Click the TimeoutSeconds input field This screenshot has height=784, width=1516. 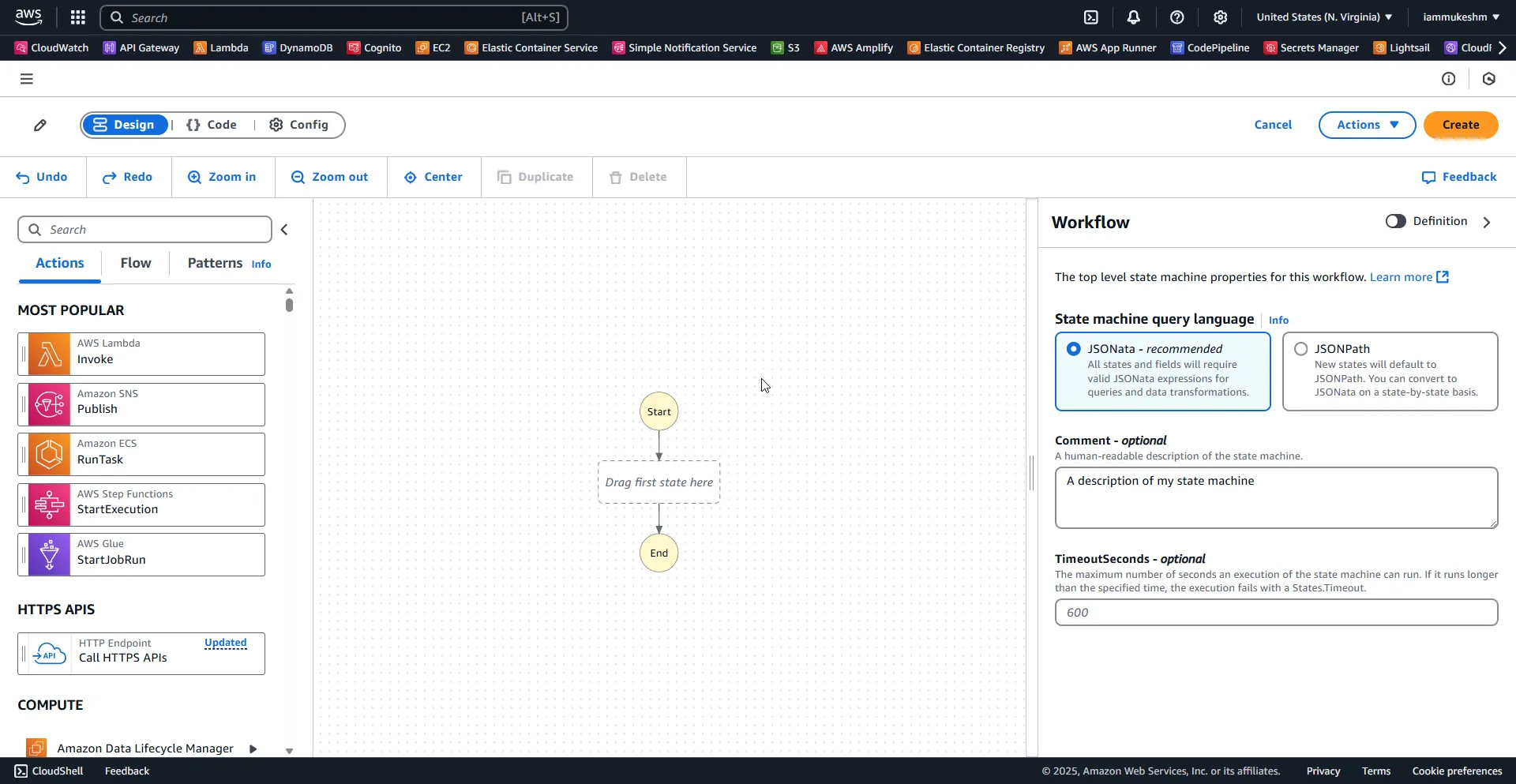point(1275,613)
